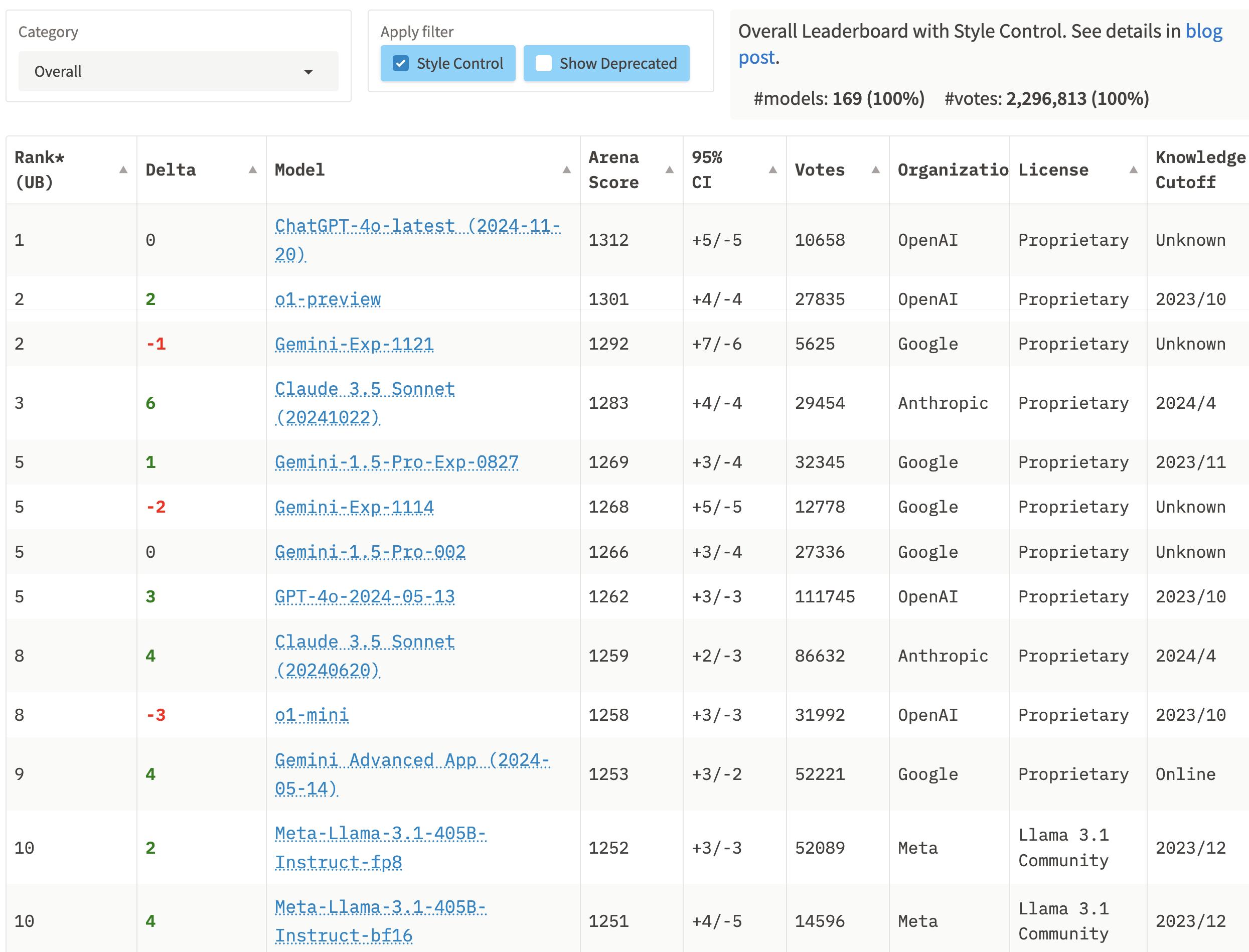
Task: Open Meta-Llama-3.1-405B-Instruct-bf16 link
Action: (x=380, y=908)
